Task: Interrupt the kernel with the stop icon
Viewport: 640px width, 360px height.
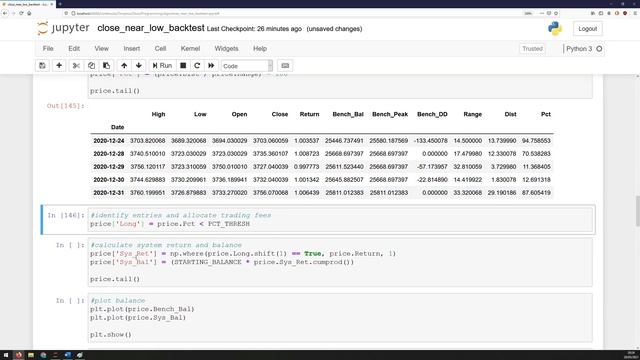Action: pyautogui.click(x=183, y=66)
